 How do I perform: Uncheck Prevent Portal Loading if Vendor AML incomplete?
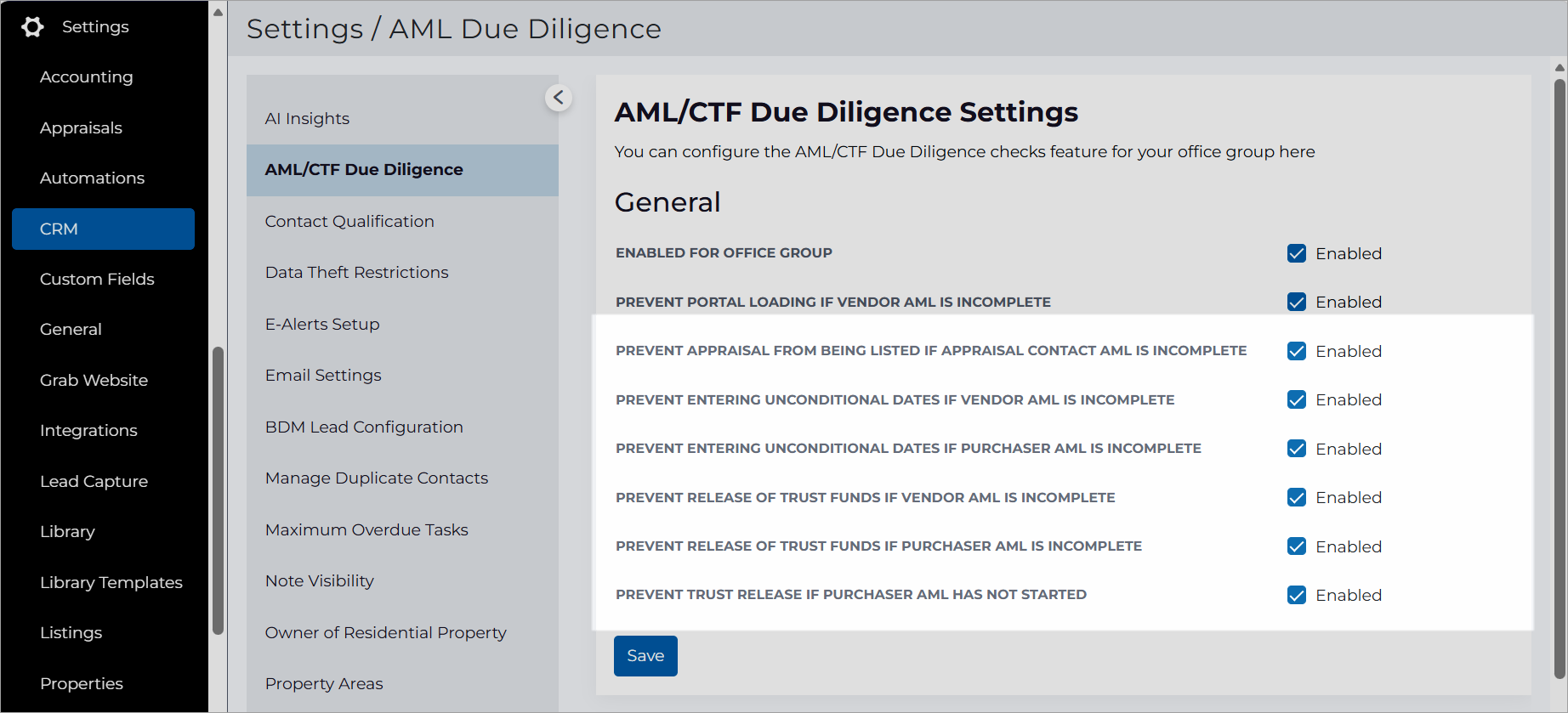(1297, 302)
